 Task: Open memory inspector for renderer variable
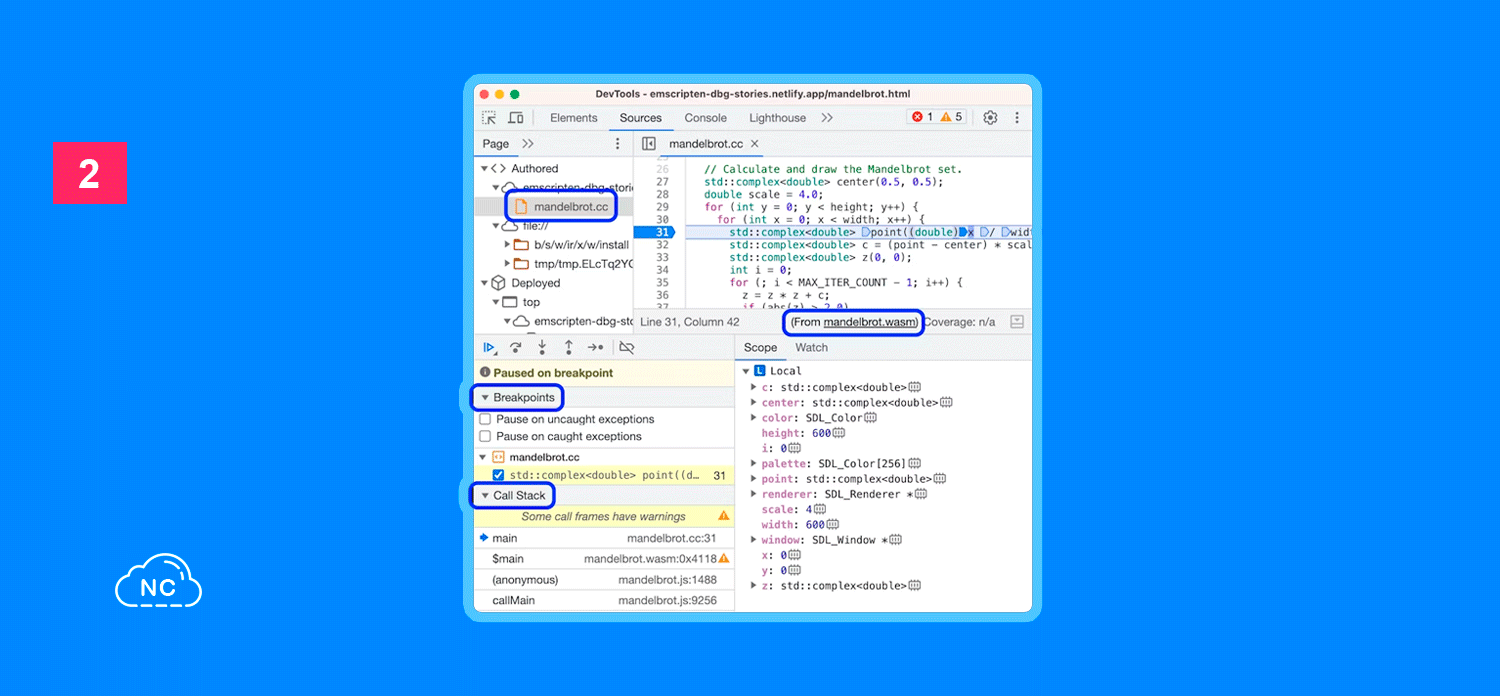pos(920,494)
